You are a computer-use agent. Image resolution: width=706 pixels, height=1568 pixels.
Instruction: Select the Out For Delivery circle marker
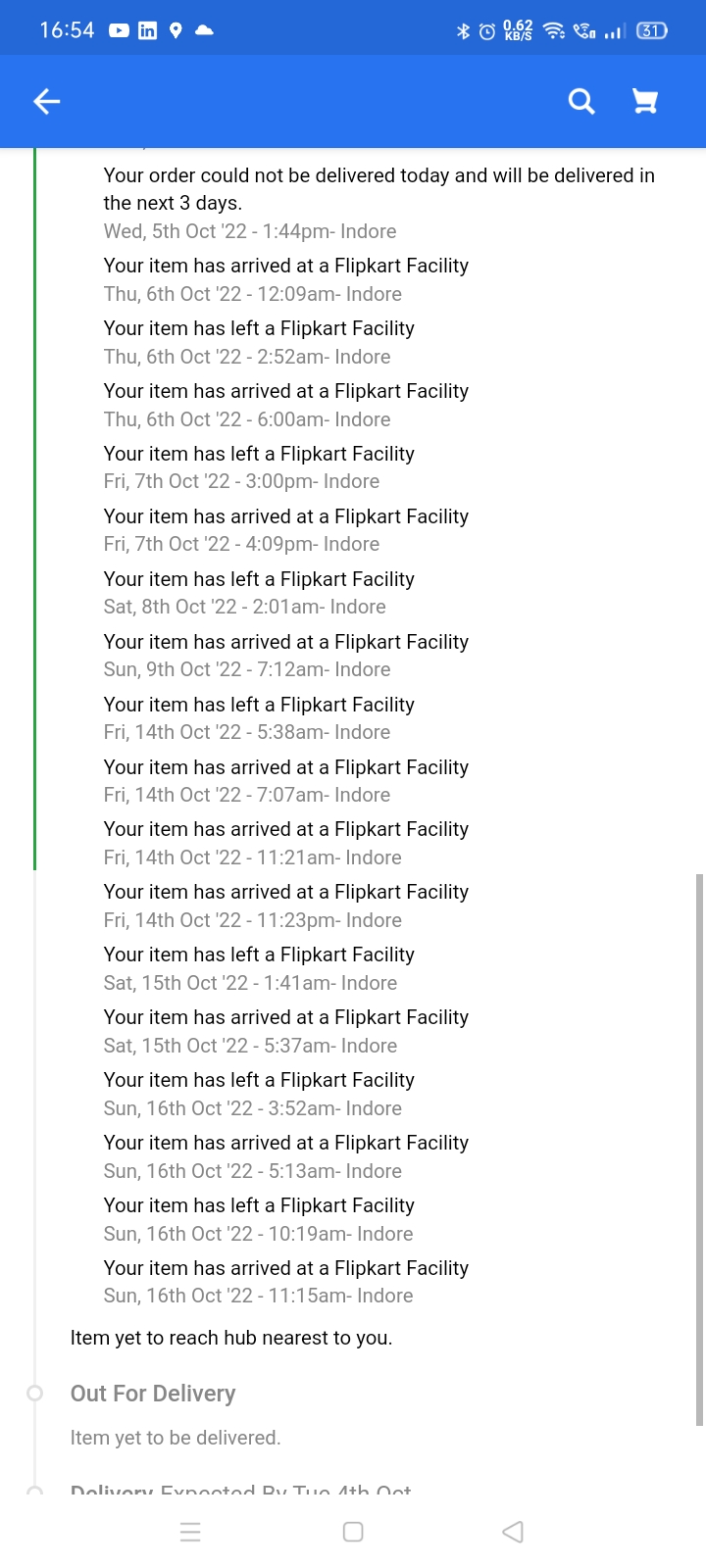pos(35,1393)
